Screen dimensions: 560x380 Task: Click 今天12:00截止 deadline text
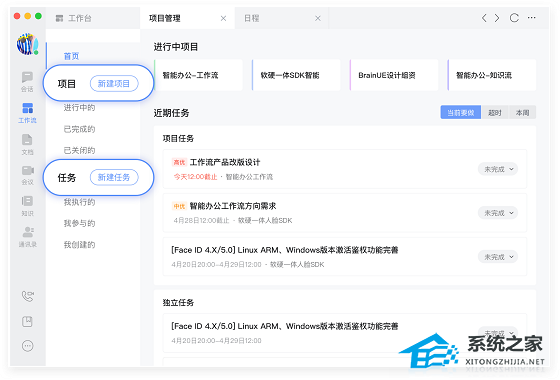pyautogui.click(x=195, y=177)
